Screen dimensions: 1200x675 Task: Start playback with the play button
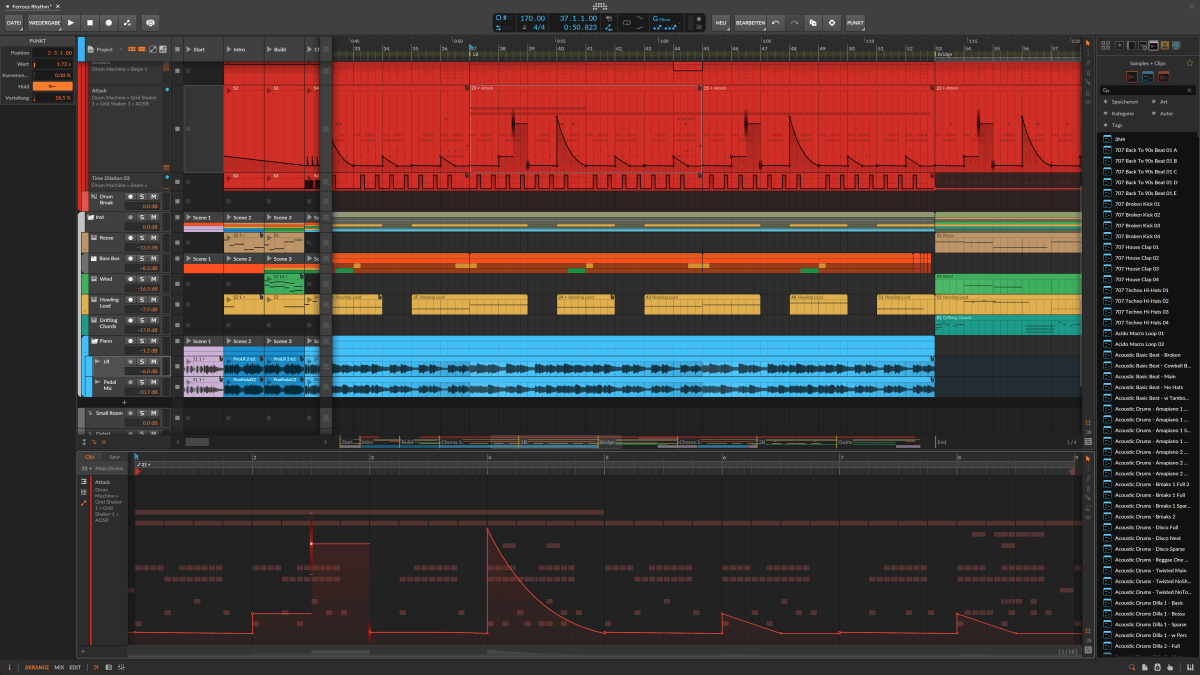[x=71, y=22]
